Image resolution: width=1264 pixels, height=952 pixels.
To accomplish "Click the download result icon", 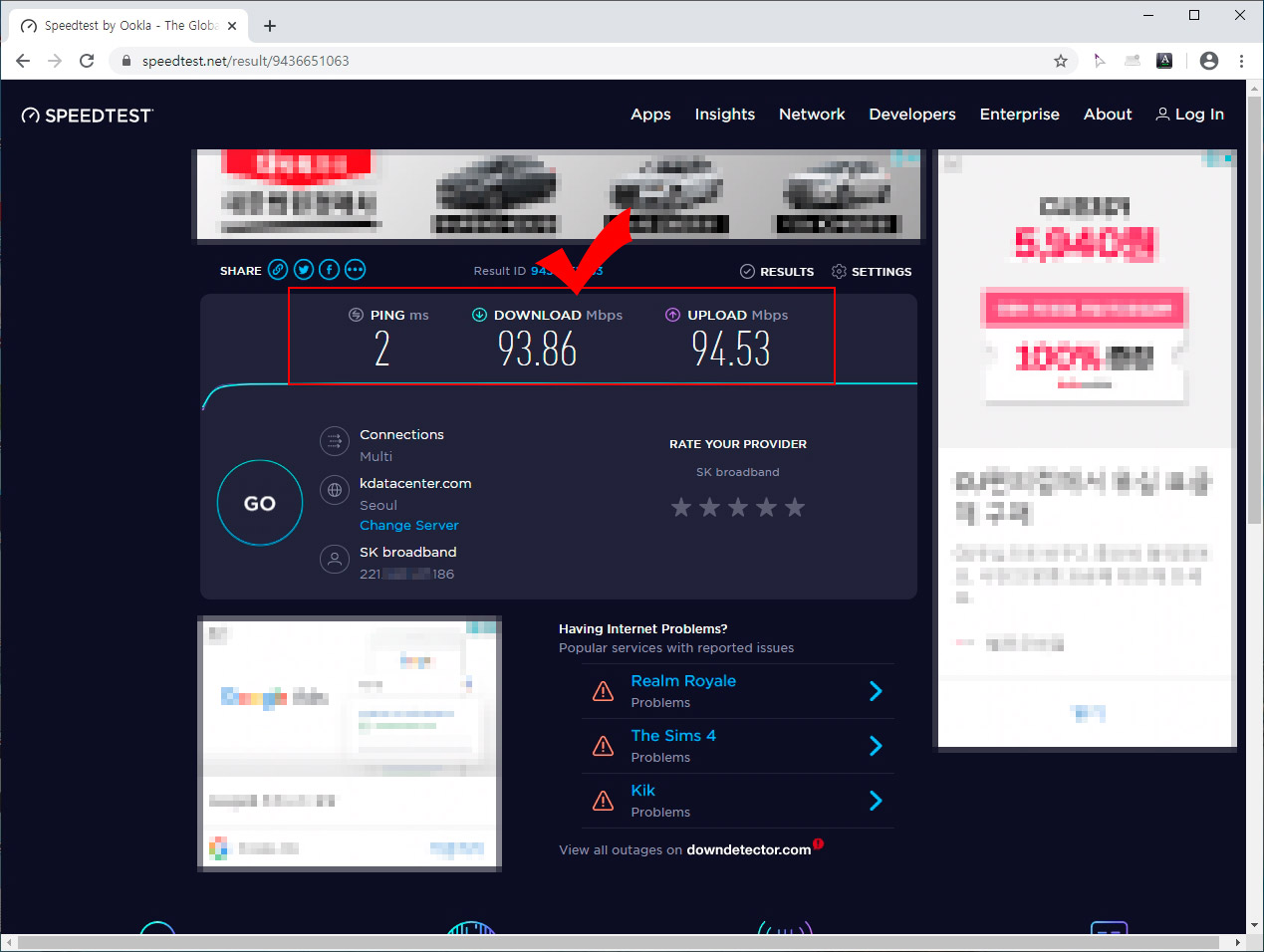I will (x=479, y=315).
